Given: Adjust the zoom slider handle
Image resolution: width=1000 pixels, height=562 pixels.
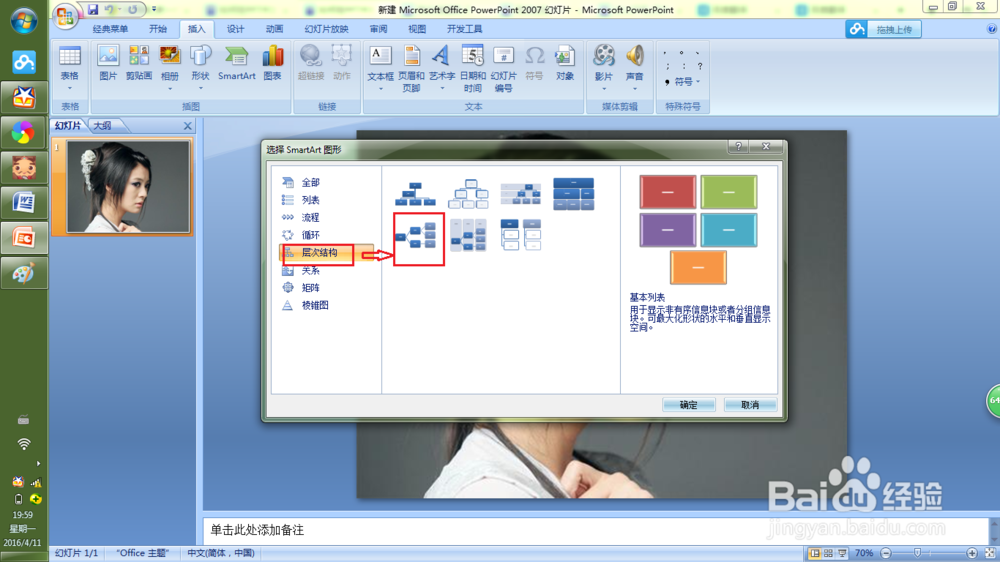Looking at the screenshot, I should (x=918, y=553).
